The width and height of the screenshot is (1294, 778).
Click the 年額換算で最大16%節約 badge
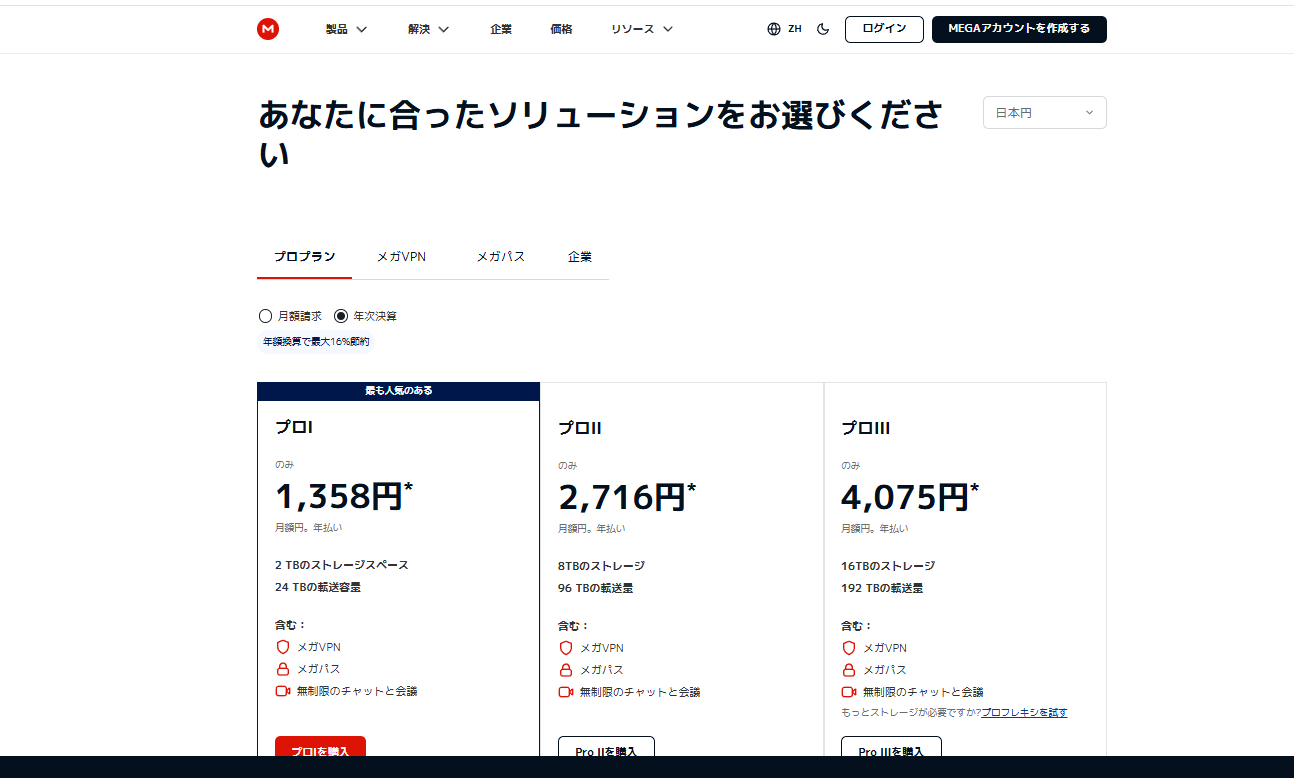[x=316, y=342]
